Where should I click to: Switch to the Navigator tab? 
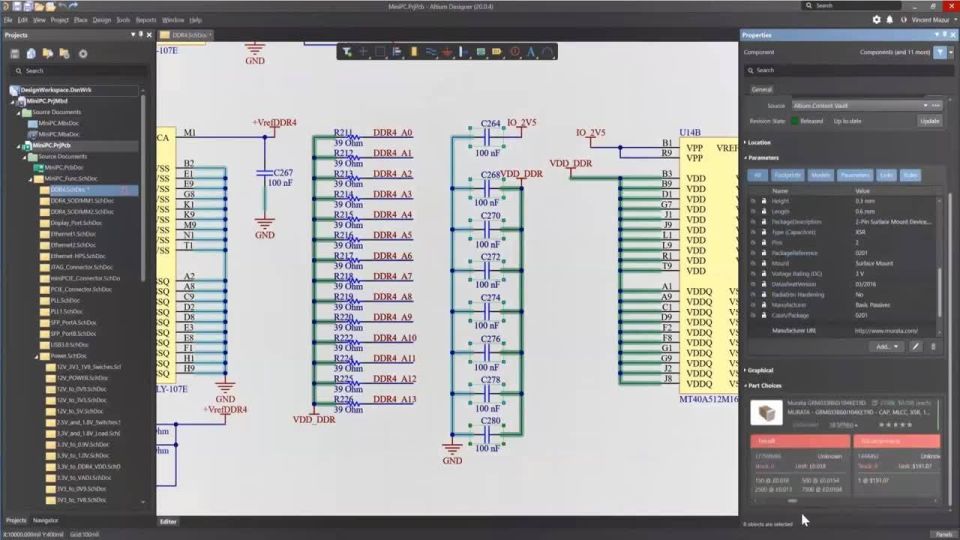[45, 520]
